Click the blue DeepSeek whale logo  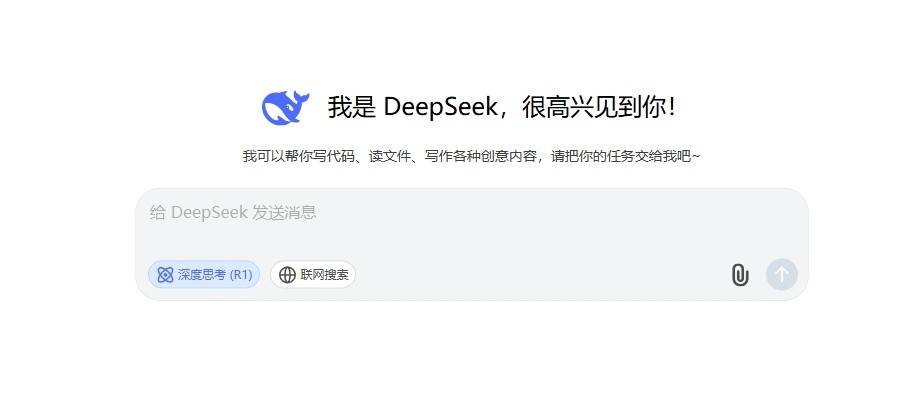click(285, 107)
